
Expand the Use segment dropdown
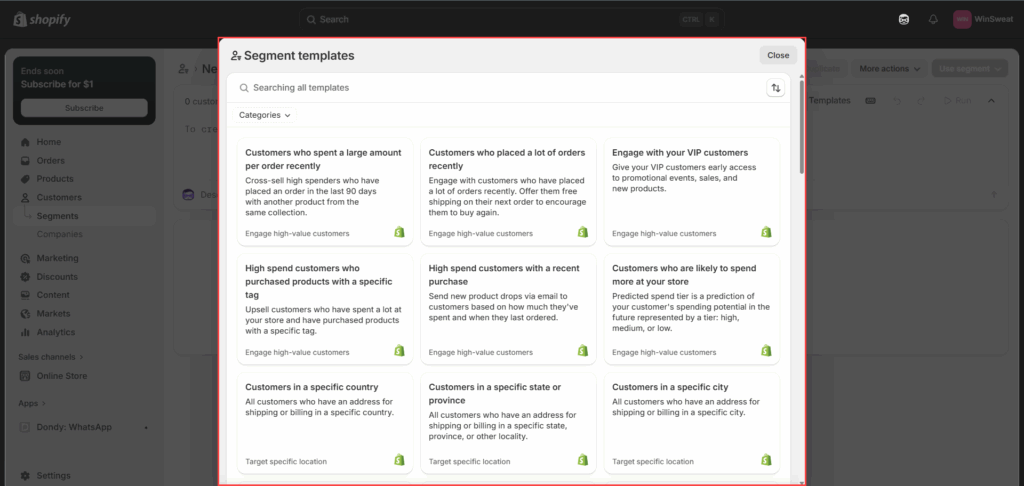969,69
